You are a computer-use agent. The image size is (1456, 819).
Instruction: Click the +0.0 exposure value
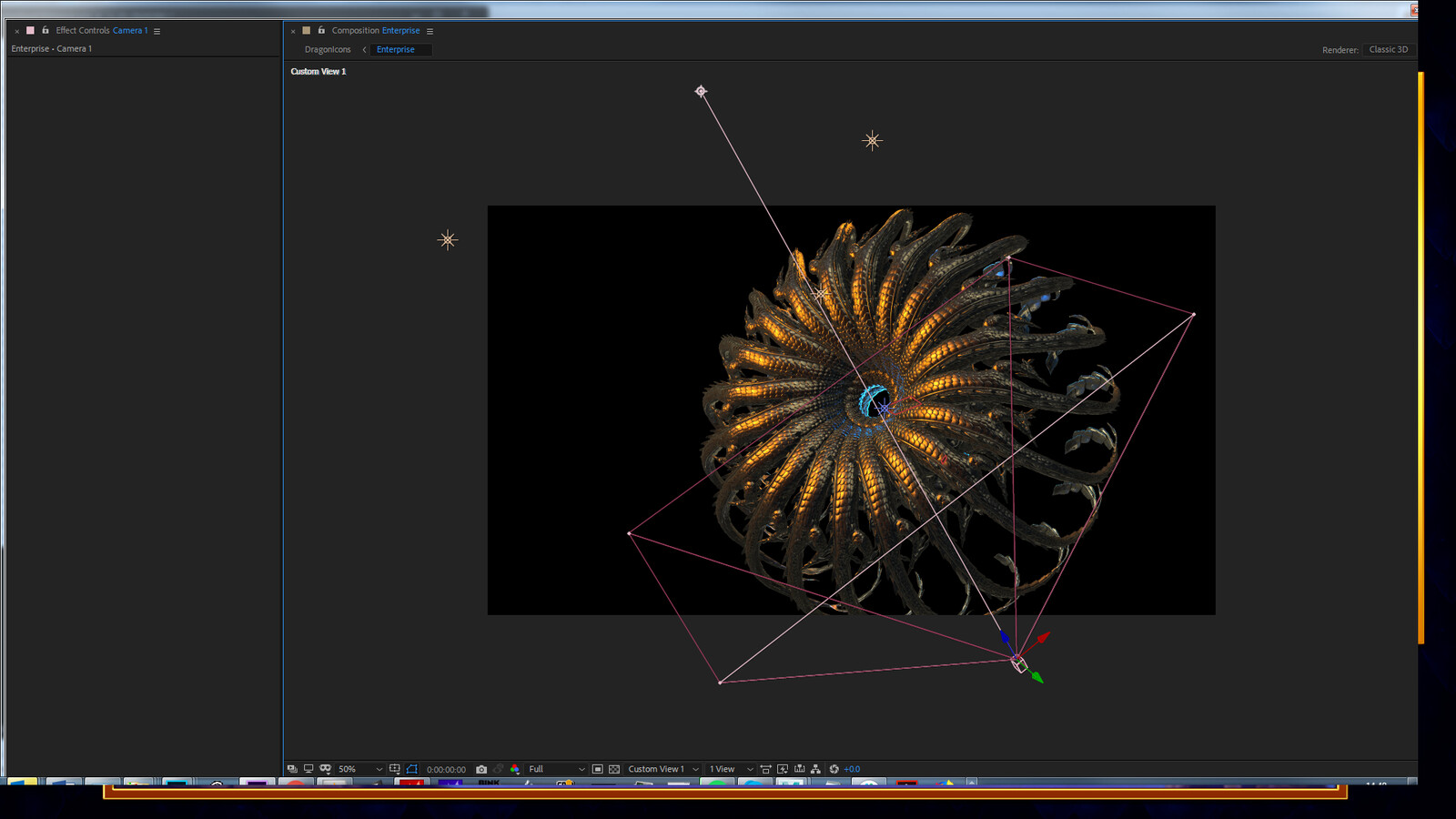coord(852,769)
